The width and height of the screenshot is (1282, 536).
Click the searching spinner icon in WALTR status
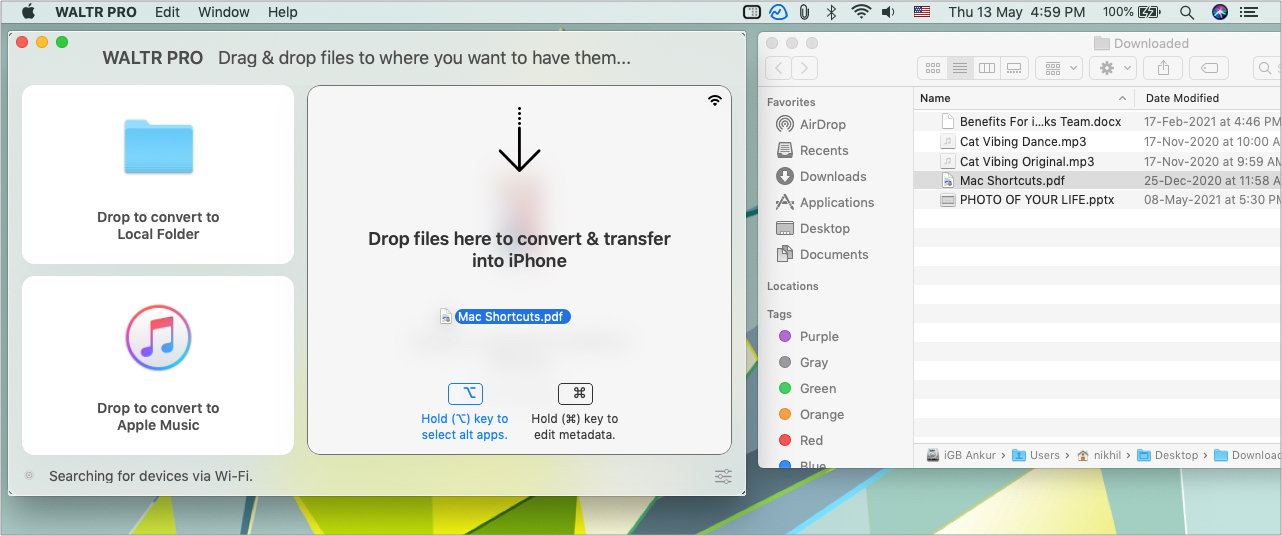(29, 476)
